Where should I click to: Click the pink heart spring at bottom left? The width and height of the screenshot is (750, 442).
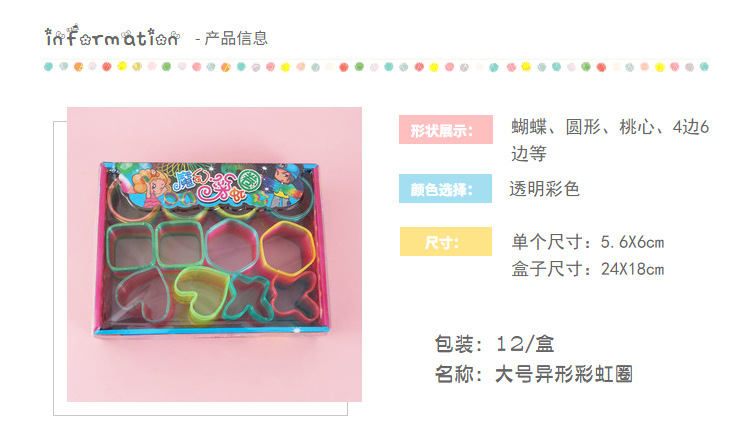(x=143, y=294)
